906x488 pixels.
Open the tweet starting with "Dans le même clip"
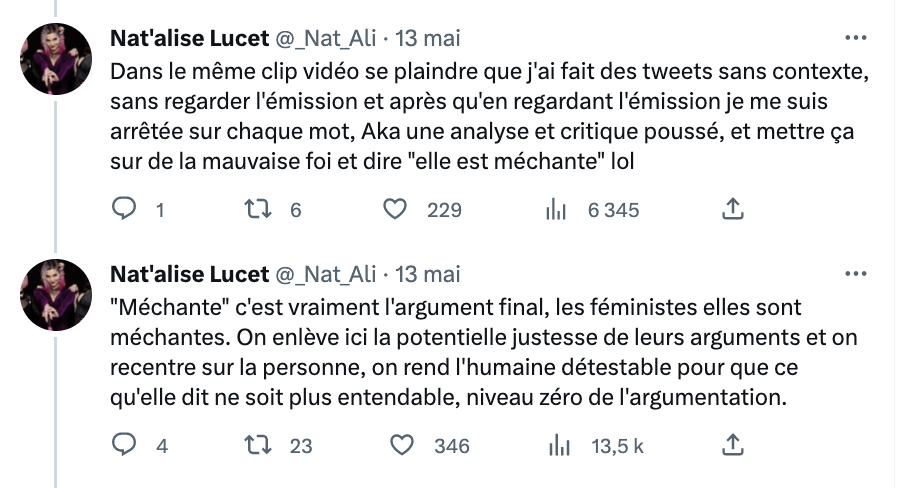[x=490, y=117]
